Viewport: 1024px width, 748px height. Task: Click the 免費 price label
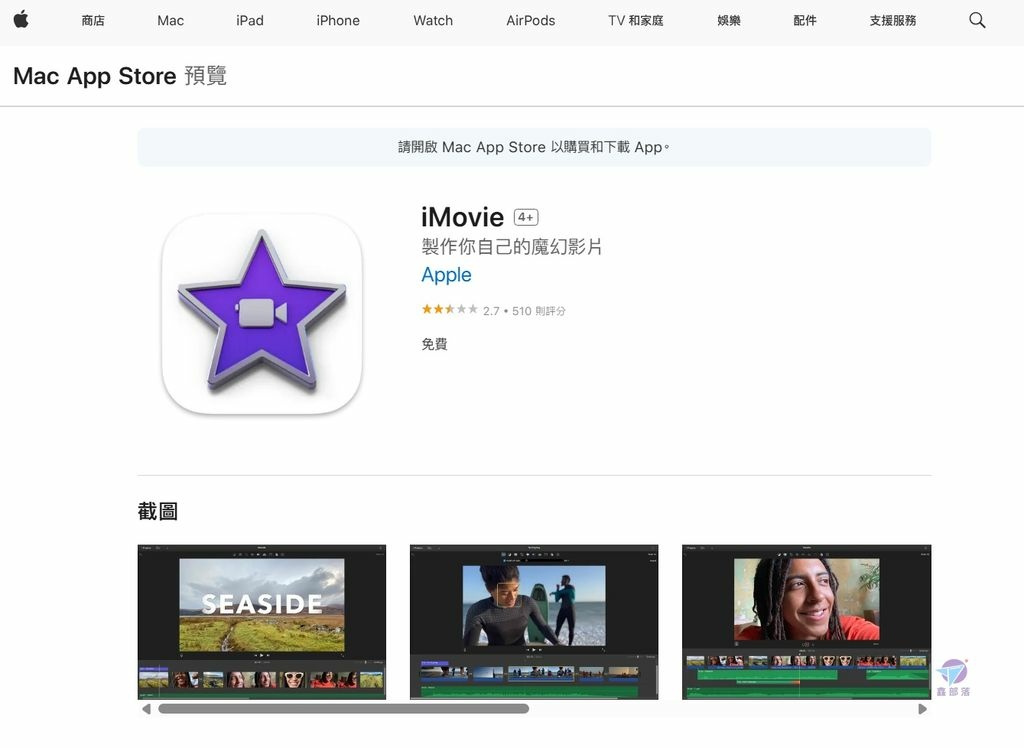point(434,344)
